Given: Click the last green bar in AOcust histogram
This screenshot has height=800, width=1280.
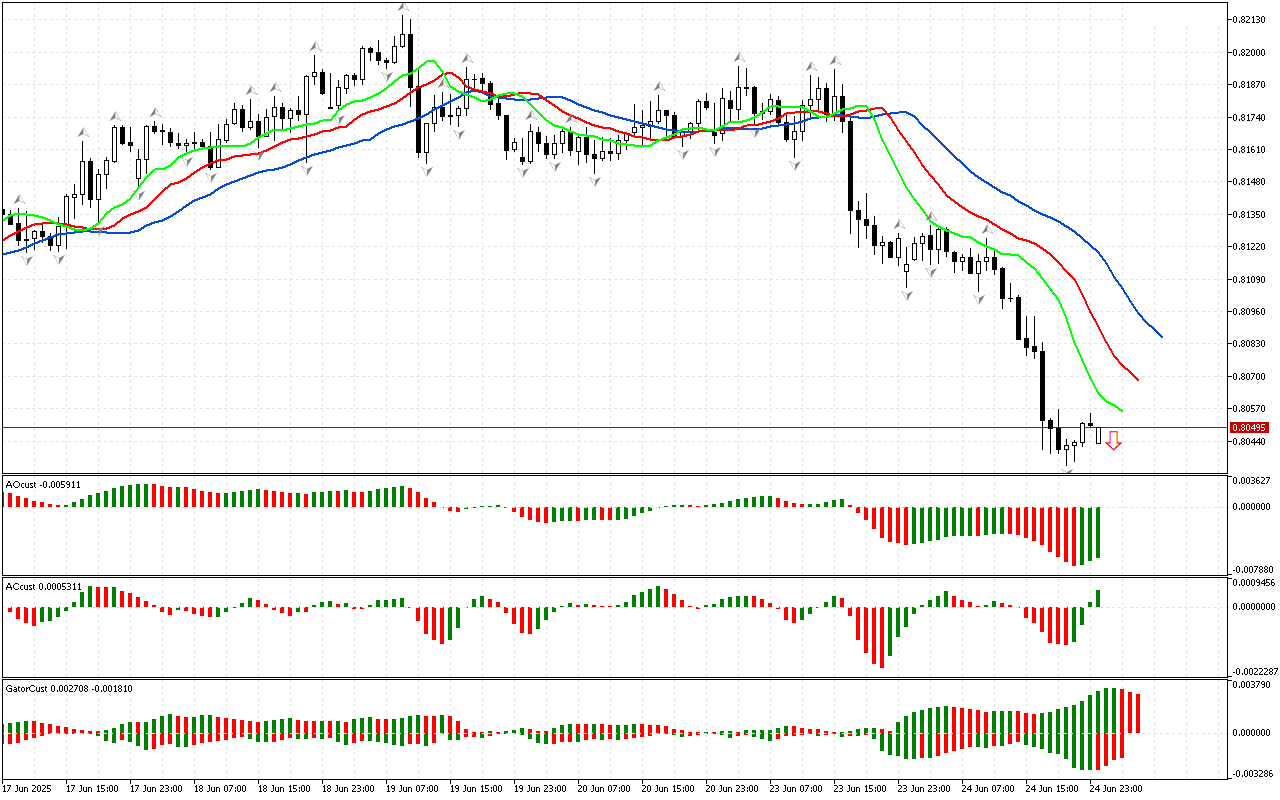Looking at the screenshot, I should pos(1098,532).
